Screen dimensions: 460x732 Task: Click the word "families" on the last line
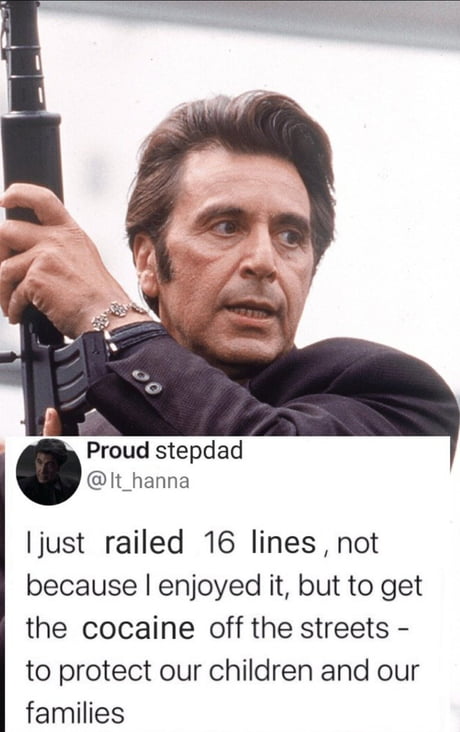click(75, 713)
